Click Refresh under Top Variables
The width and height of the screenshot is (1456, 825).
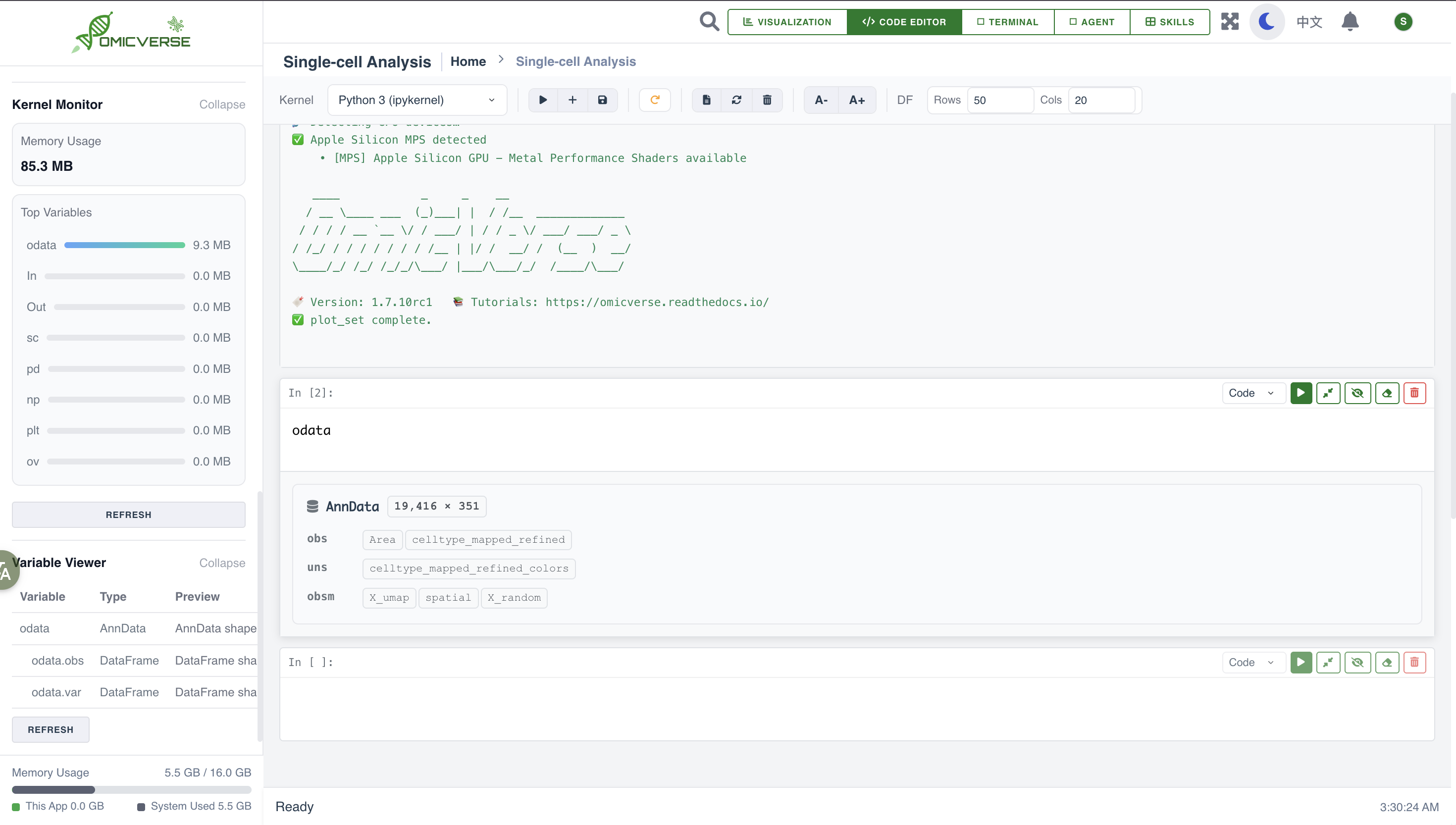[x=129, y=515]
